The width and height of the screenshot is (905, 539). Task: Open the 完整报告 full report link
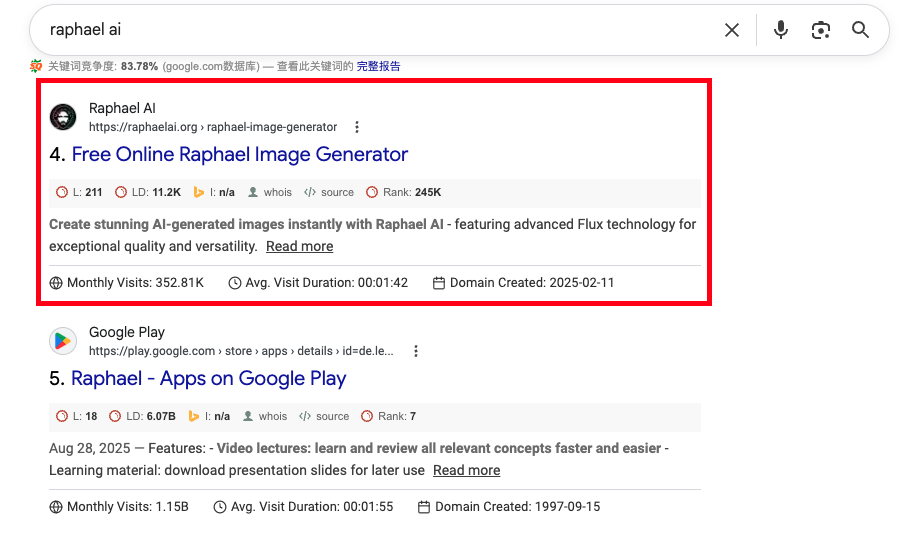click(x=378, y=66)
